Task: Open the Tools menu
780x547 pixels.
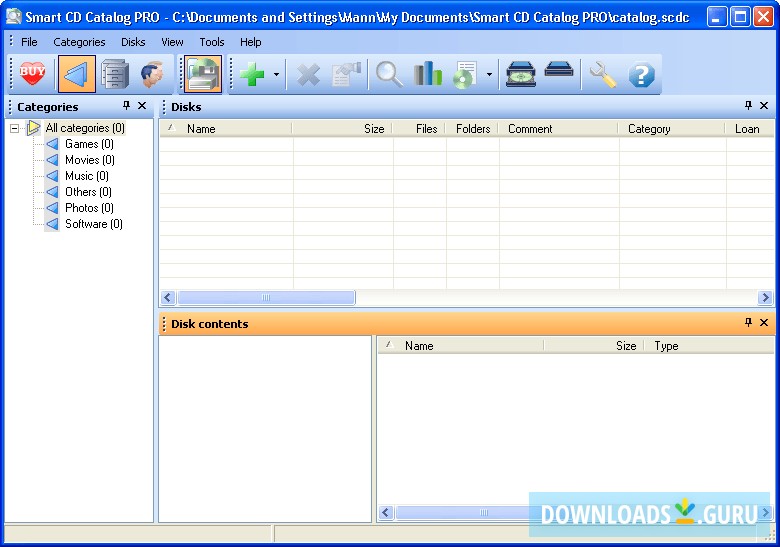Action: coord(212,42)
